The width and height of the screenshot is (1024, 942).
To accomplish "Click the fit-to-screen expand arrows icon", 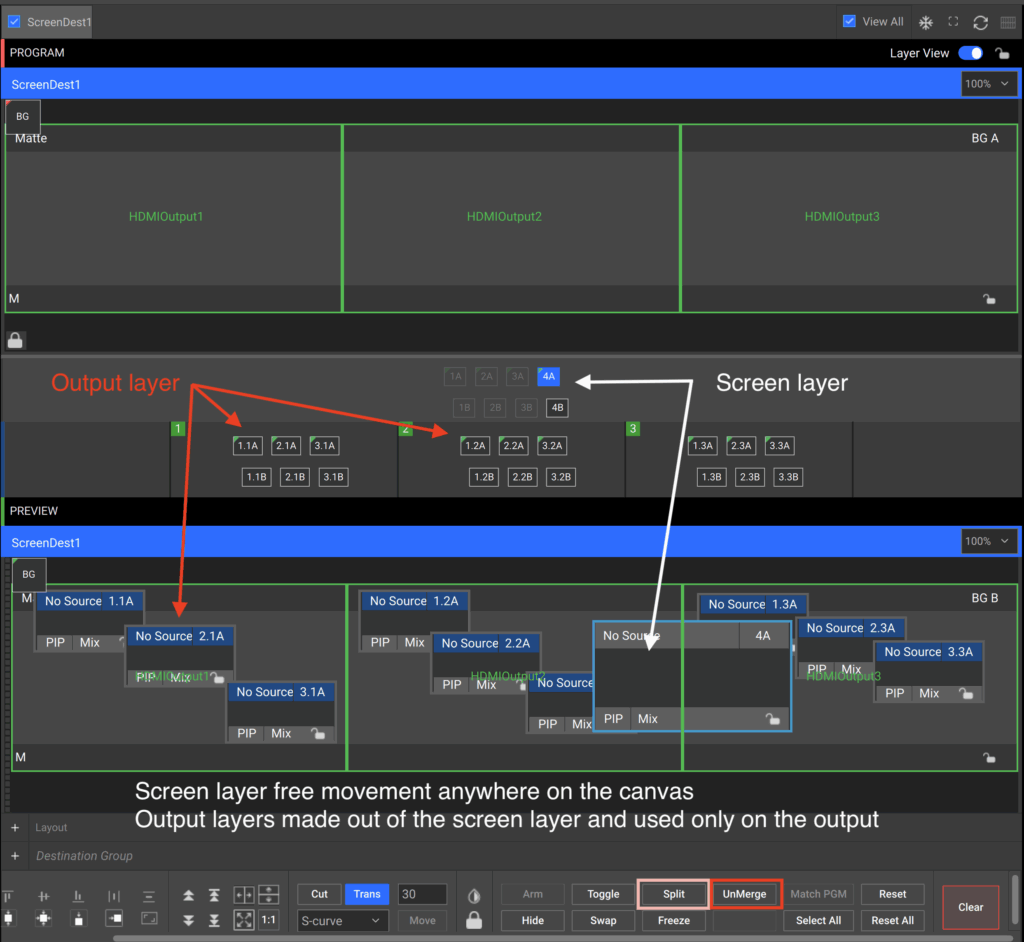I will coord(243,919).
